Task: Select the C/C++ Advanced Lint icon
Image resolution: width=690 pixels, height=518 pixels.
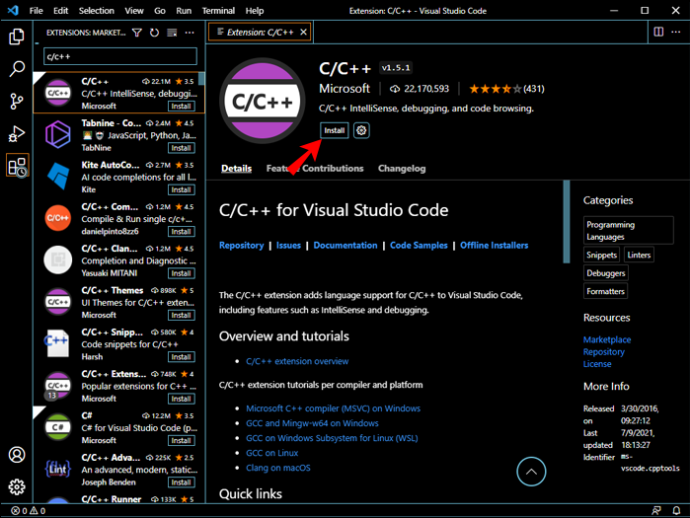Action: pos(58,469)
